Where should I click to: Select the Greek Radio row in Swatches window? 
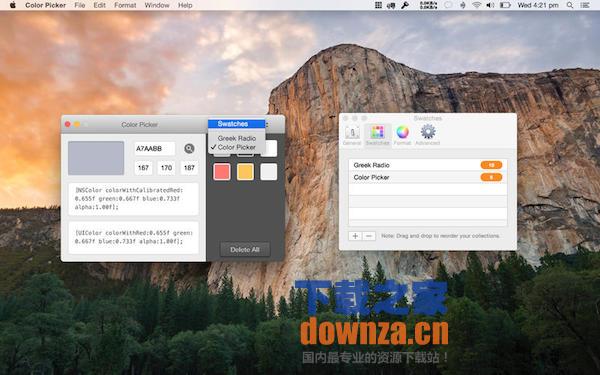click(x=428, y=165)
